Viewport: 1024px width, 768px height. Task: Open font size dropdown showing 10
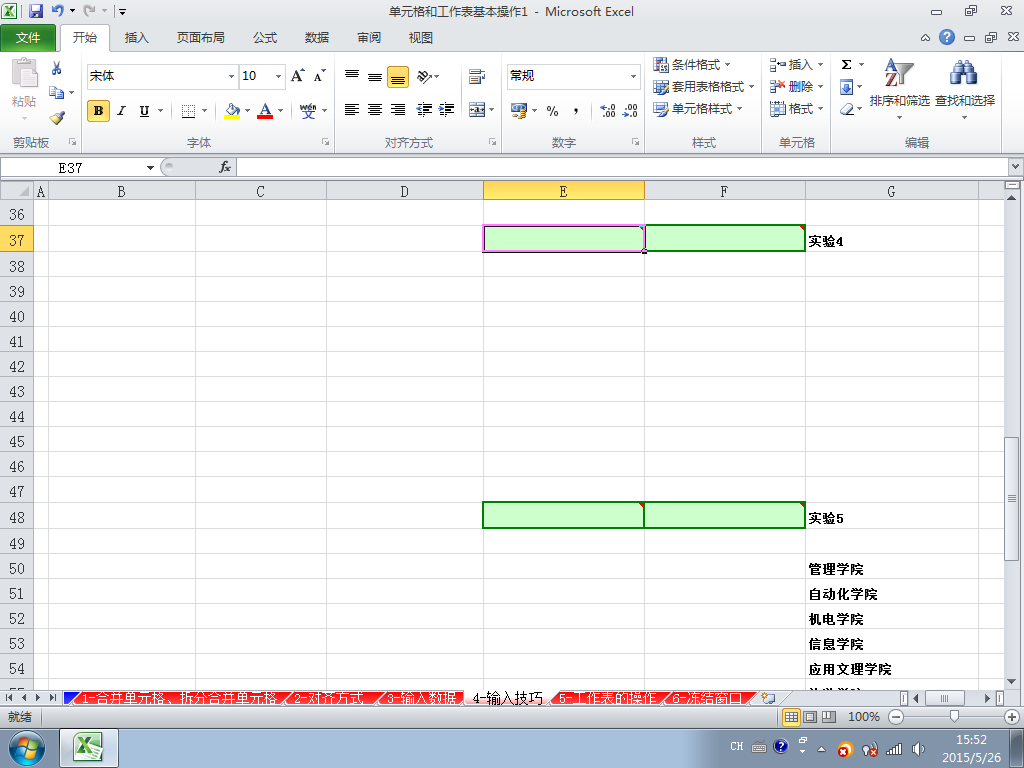tap(278, 76)
